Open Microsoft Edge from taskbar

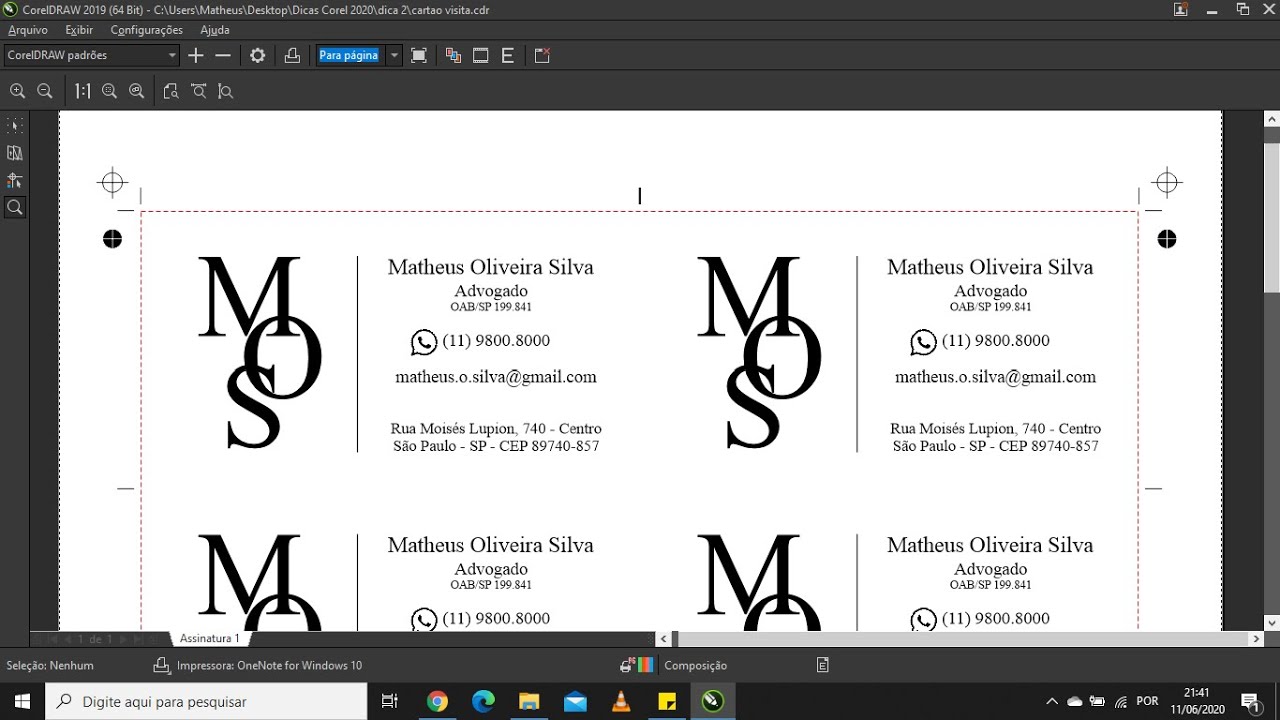483,701
